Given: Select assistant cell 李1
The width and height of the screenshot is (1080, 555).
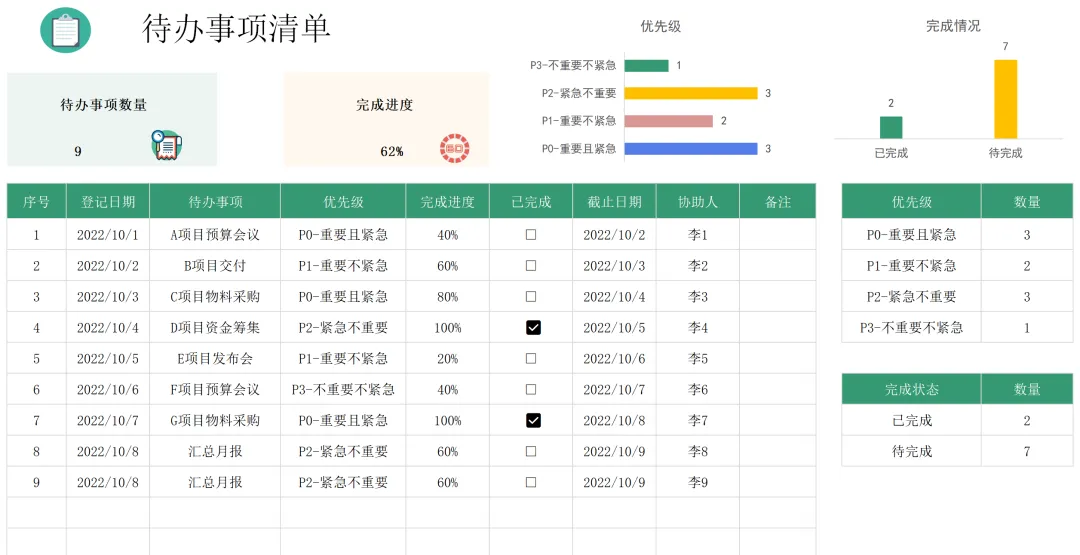Looking at the screenshot, I should 698,235.
